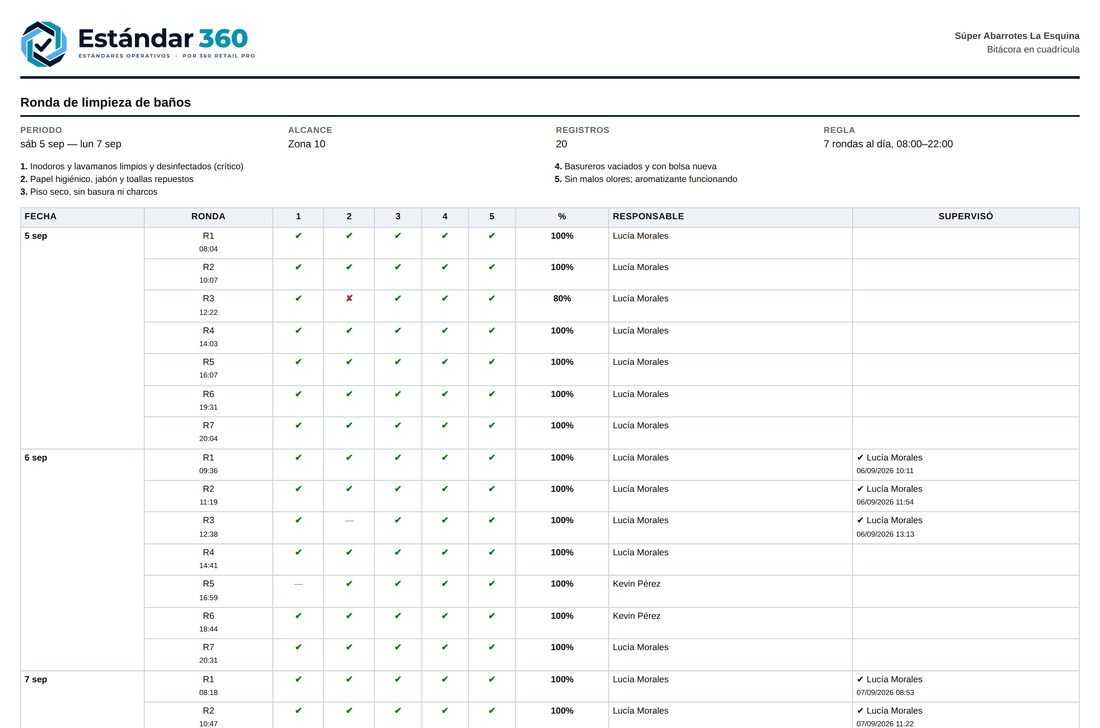Click the SUPERVISÓ column header
Screen dimensions: 1100x728
click(x=966, y=217)
